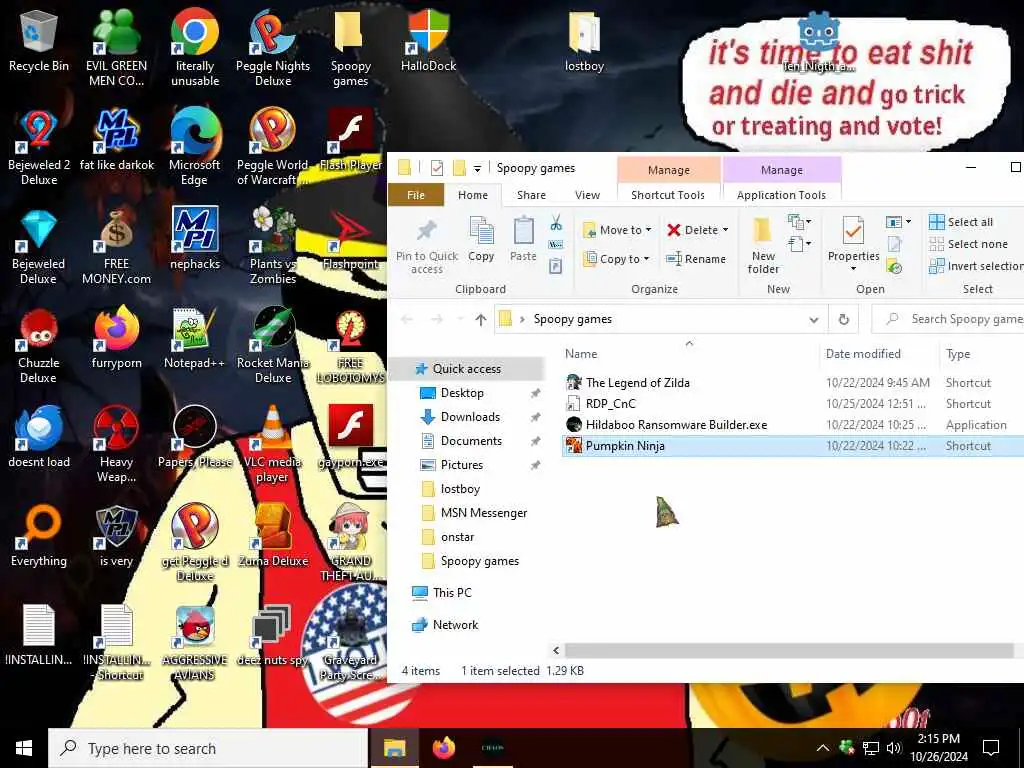Open the New item dropdown in ribbon
The height and width of the screenshot is (768, 1024).
click(x=799, y=221)
